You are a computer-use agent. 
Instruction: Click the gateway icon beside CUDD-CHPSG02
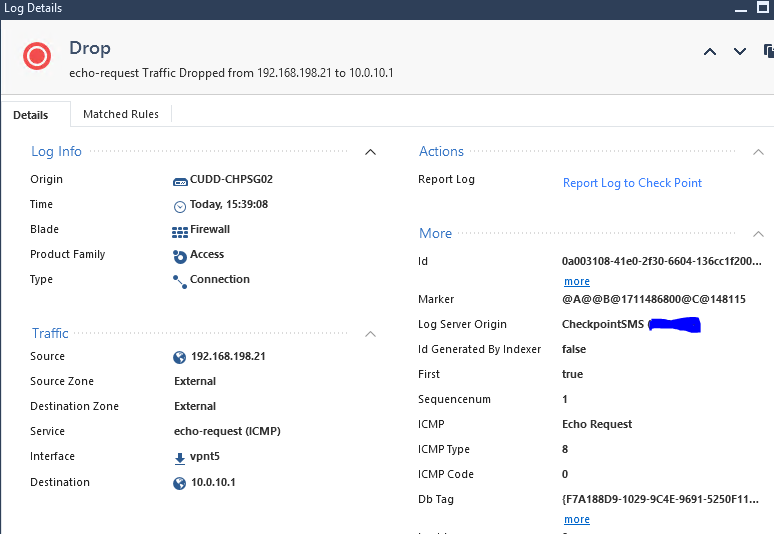click(180, 180)
